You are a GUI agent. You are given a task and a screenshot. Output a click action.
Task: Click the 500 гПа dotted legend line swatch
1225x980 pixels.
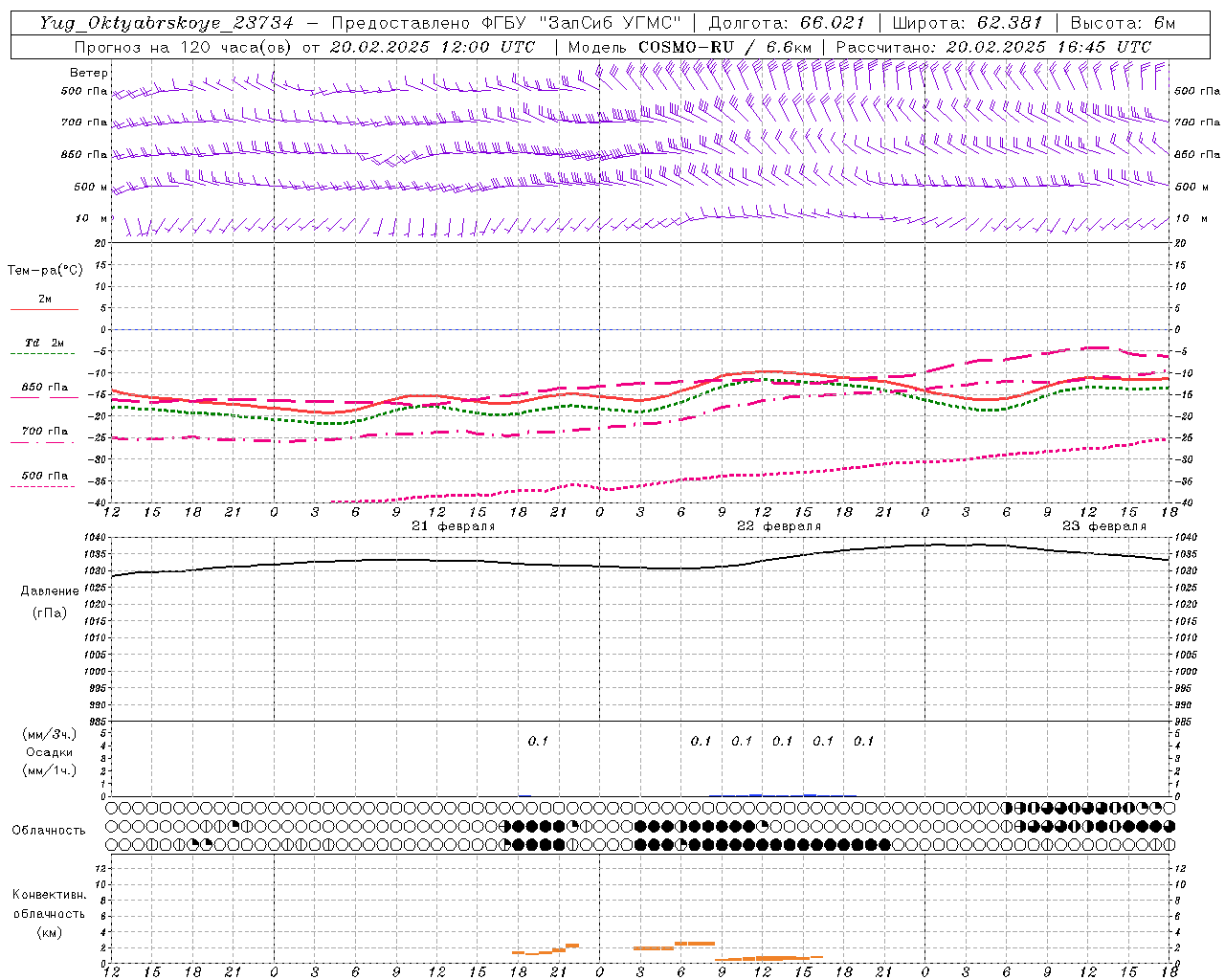[43, 486]
